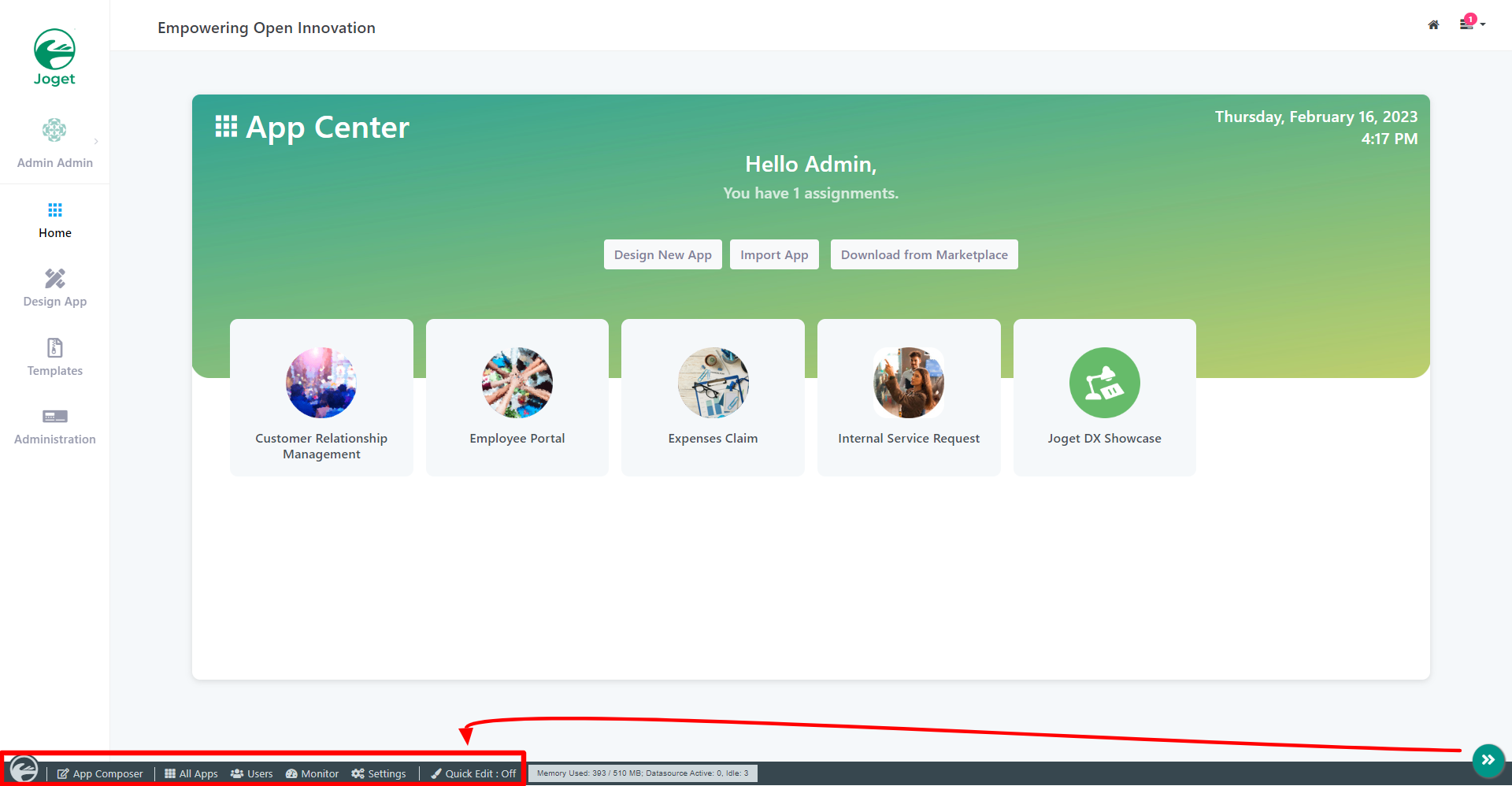Click the Joget logo in the admin bar
Screen dimensions: 1512x786
click(x=24, y=769)
